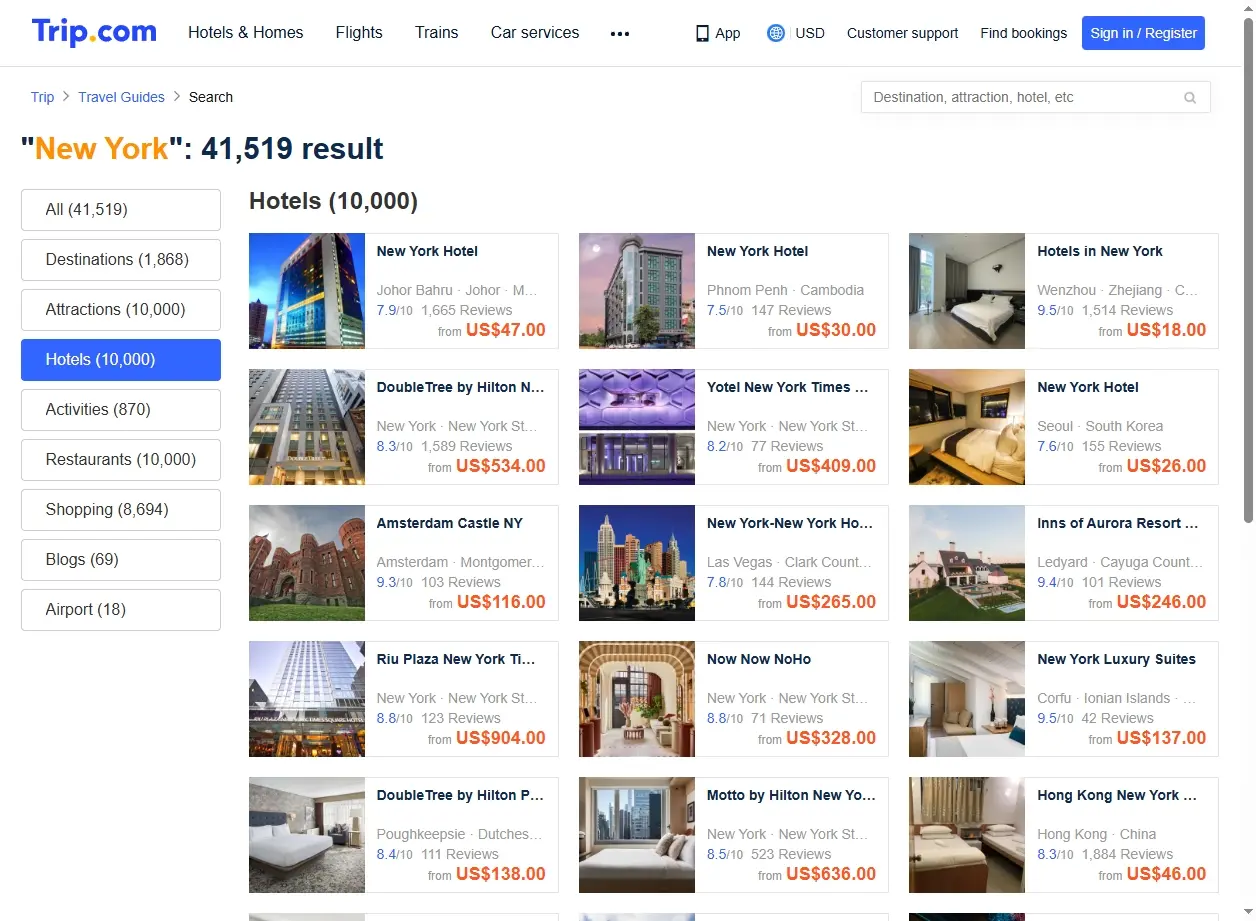This screenshot has width=1256, height=921.
Task: Click the US$18.00 price
Action: coord(1166,330)
